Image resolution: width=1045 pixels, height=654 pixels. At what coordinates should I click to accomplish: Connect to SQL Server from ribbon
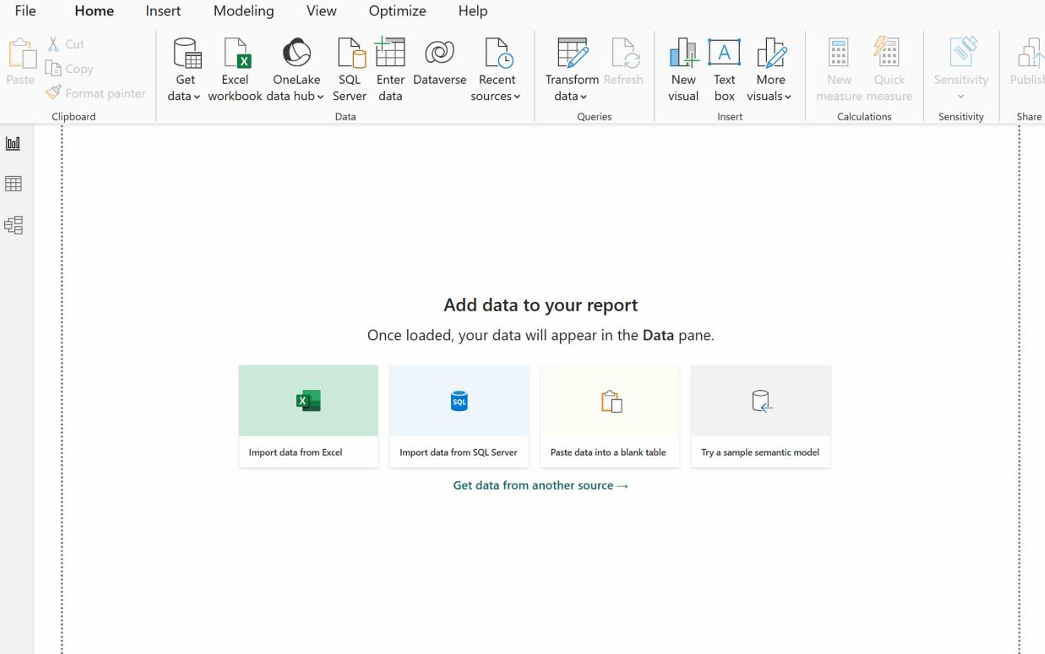click(x=350, y=70)
